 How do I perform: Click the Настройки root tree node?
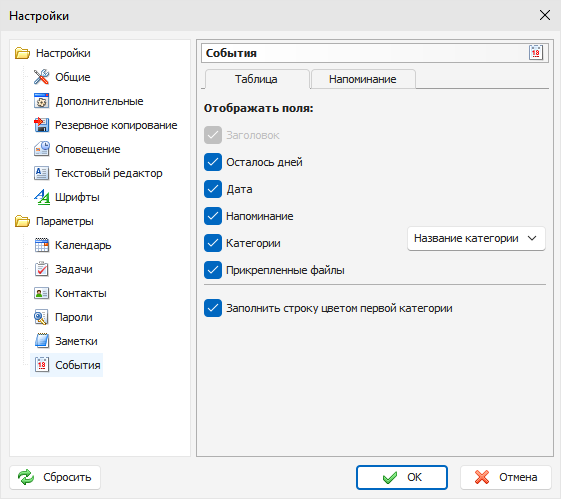[63, 53]
